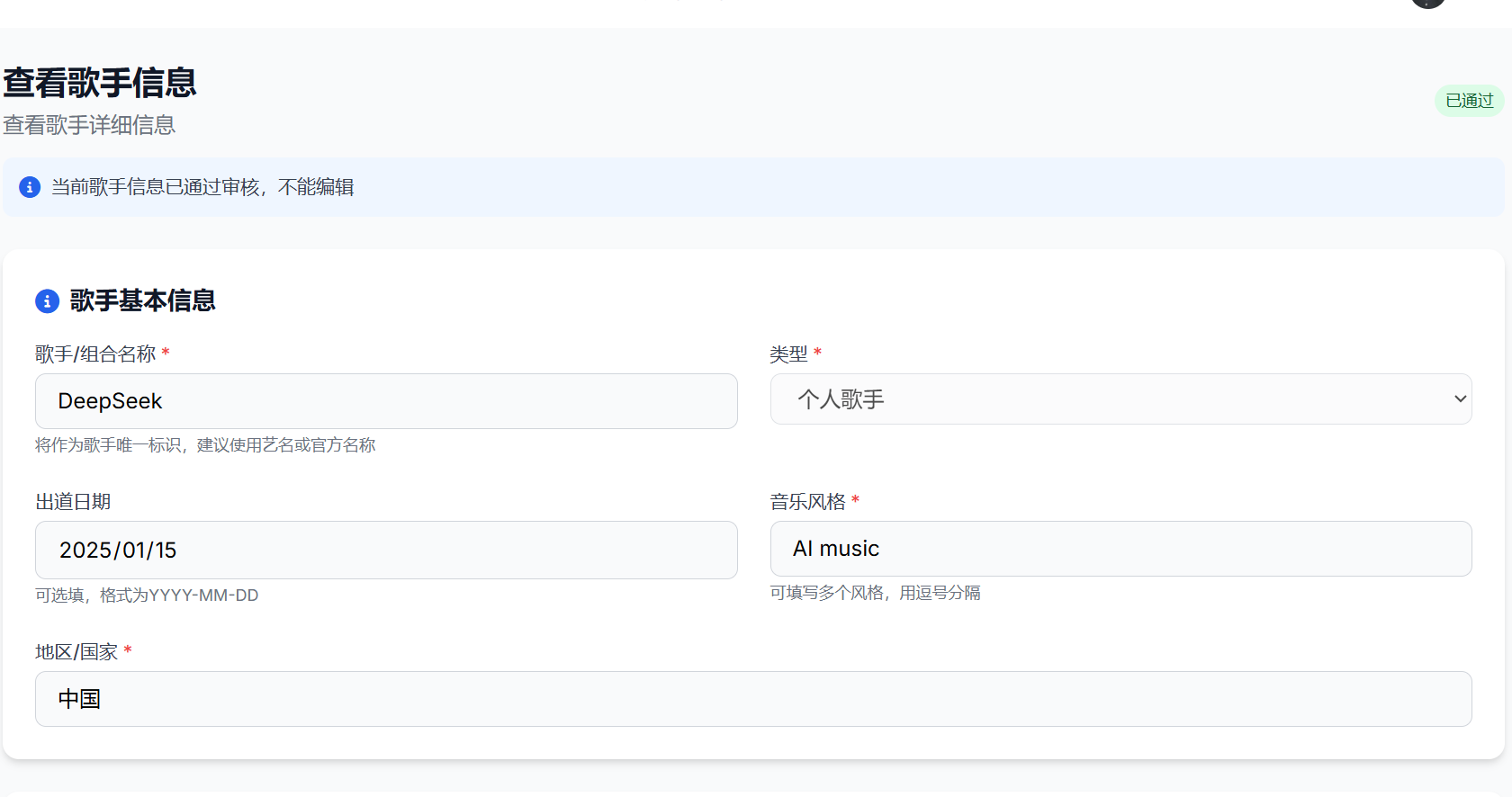Click the 地区/国家 field containing 中国
This screenshot has width=1512, height=797.
(x=753, y=699)
